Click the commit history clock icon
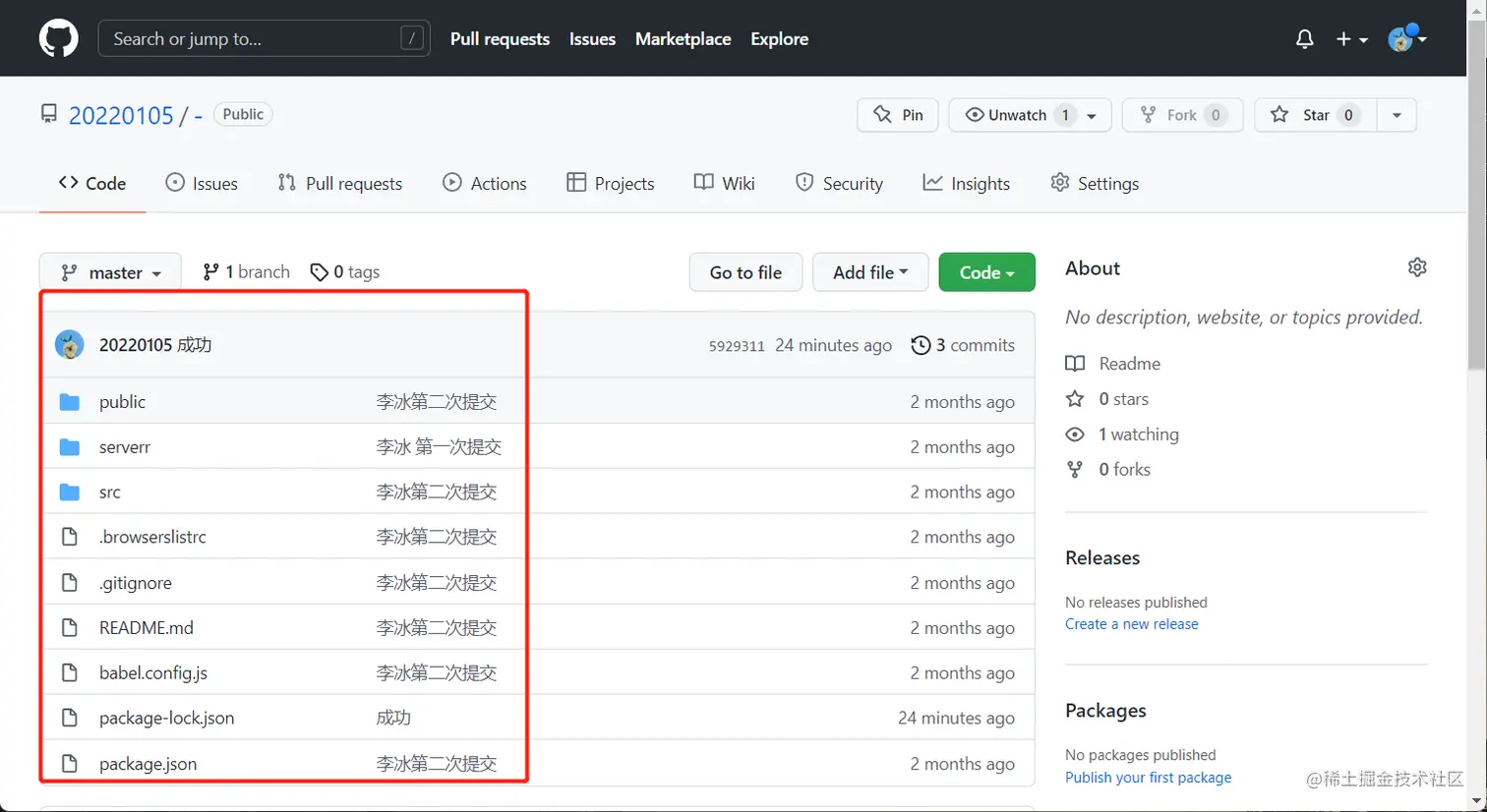The height and width of the screenshot is (812, 1487). click(x=921, y=345)
